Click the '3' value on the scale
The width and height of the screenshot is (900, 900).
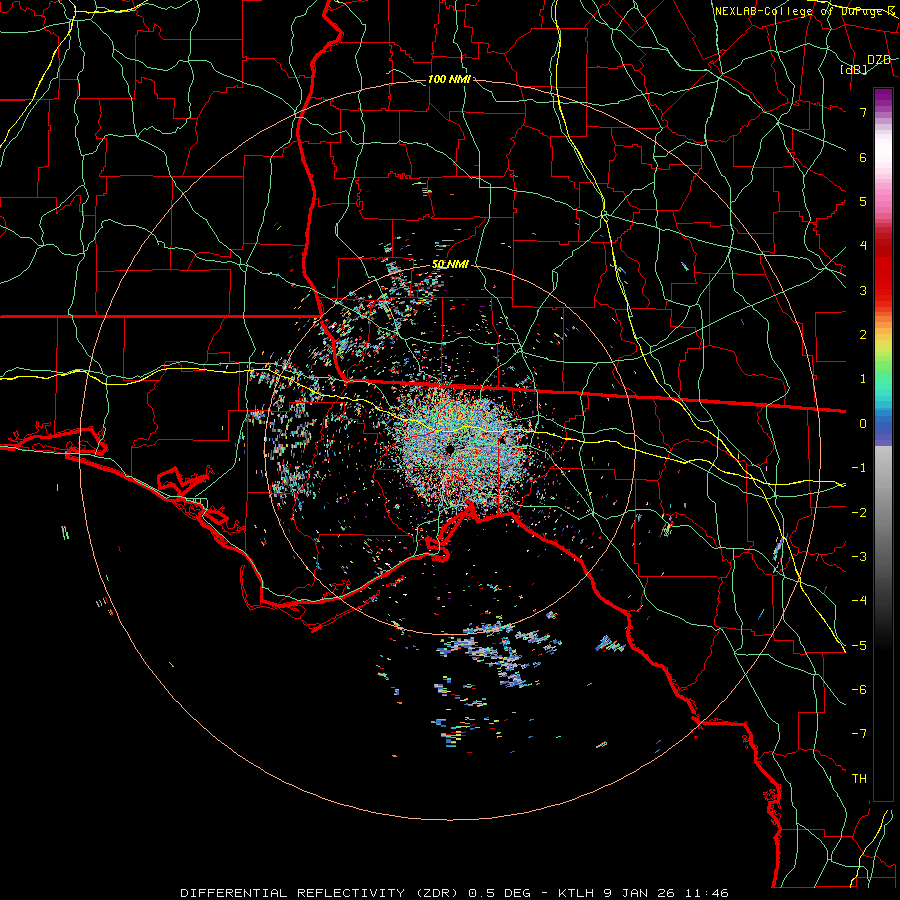click(x=863, y=290)
